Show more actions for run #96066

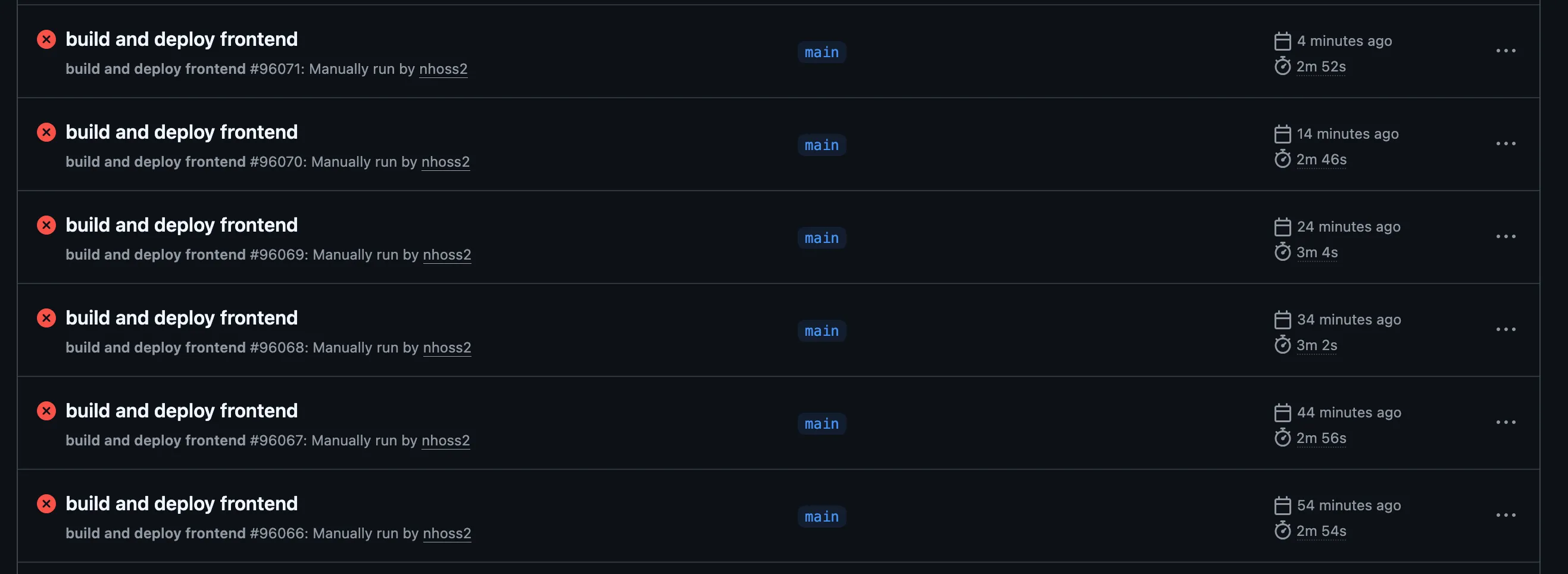tap(1505, 516)
